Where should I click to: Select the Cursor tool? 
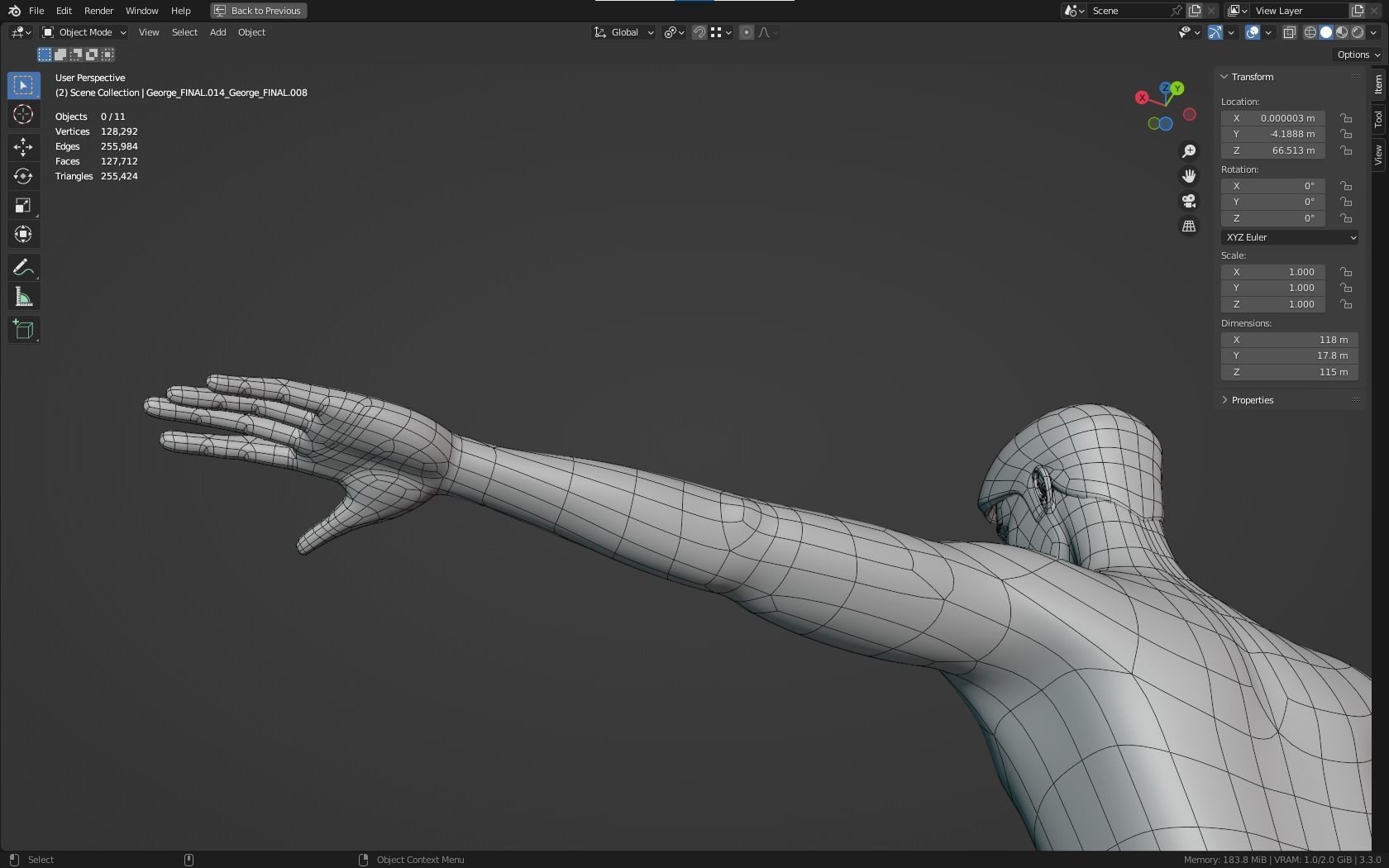click(23, 114)
